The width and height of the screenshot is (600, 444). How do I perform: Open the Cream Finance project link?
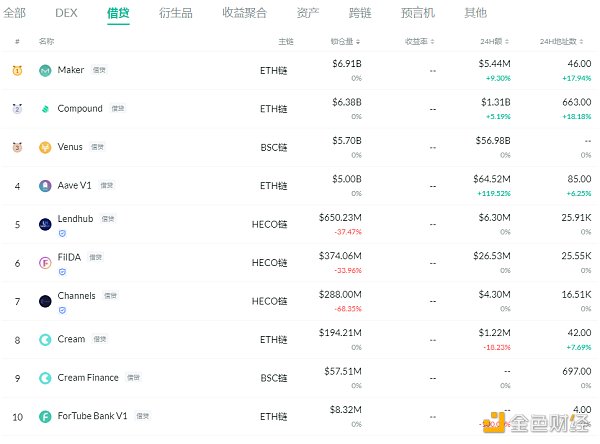(88, 378)
